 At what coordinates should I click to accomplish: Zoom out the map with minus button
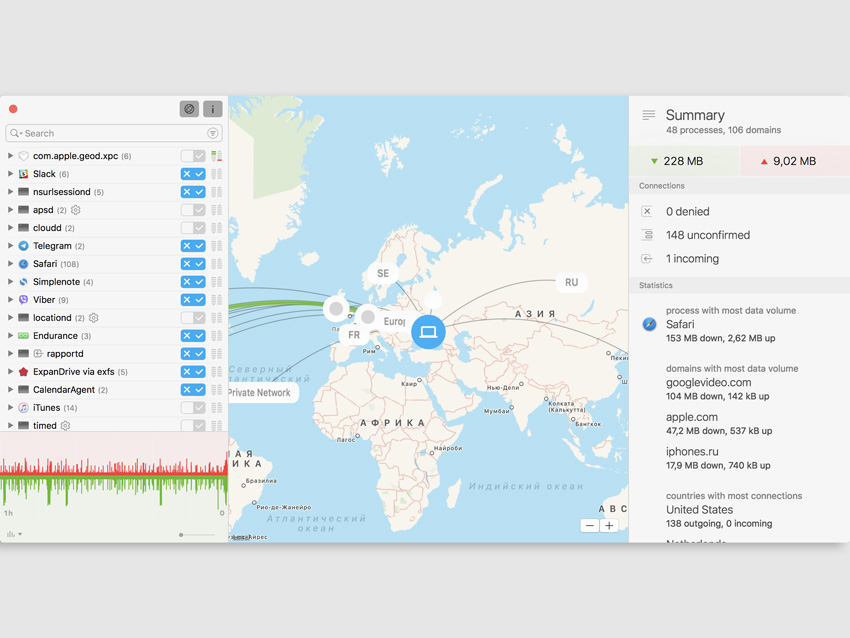(x=589, y=525)
